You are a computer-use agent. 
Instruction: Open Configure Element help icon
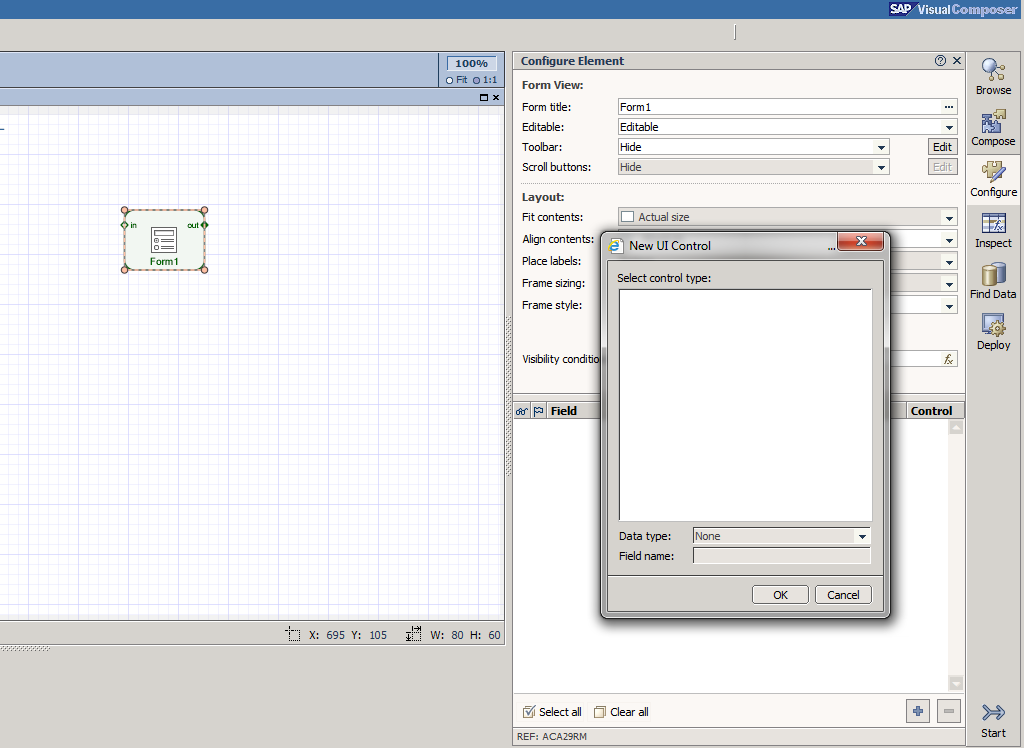(940, 61)
